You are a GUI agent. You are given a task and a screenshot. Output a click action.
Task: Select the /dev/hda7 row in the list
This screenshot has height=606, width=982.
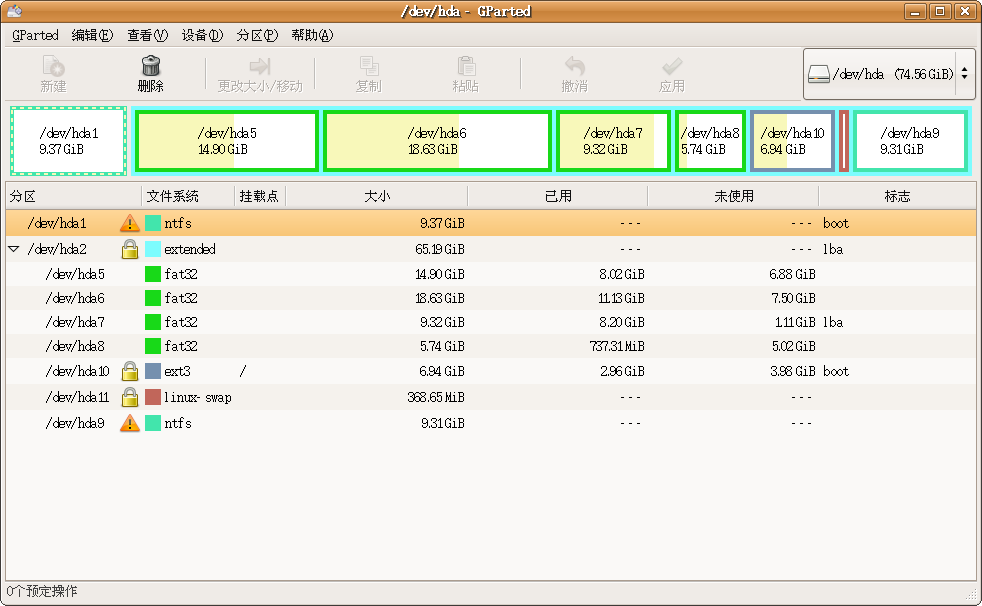click(491, 322)
